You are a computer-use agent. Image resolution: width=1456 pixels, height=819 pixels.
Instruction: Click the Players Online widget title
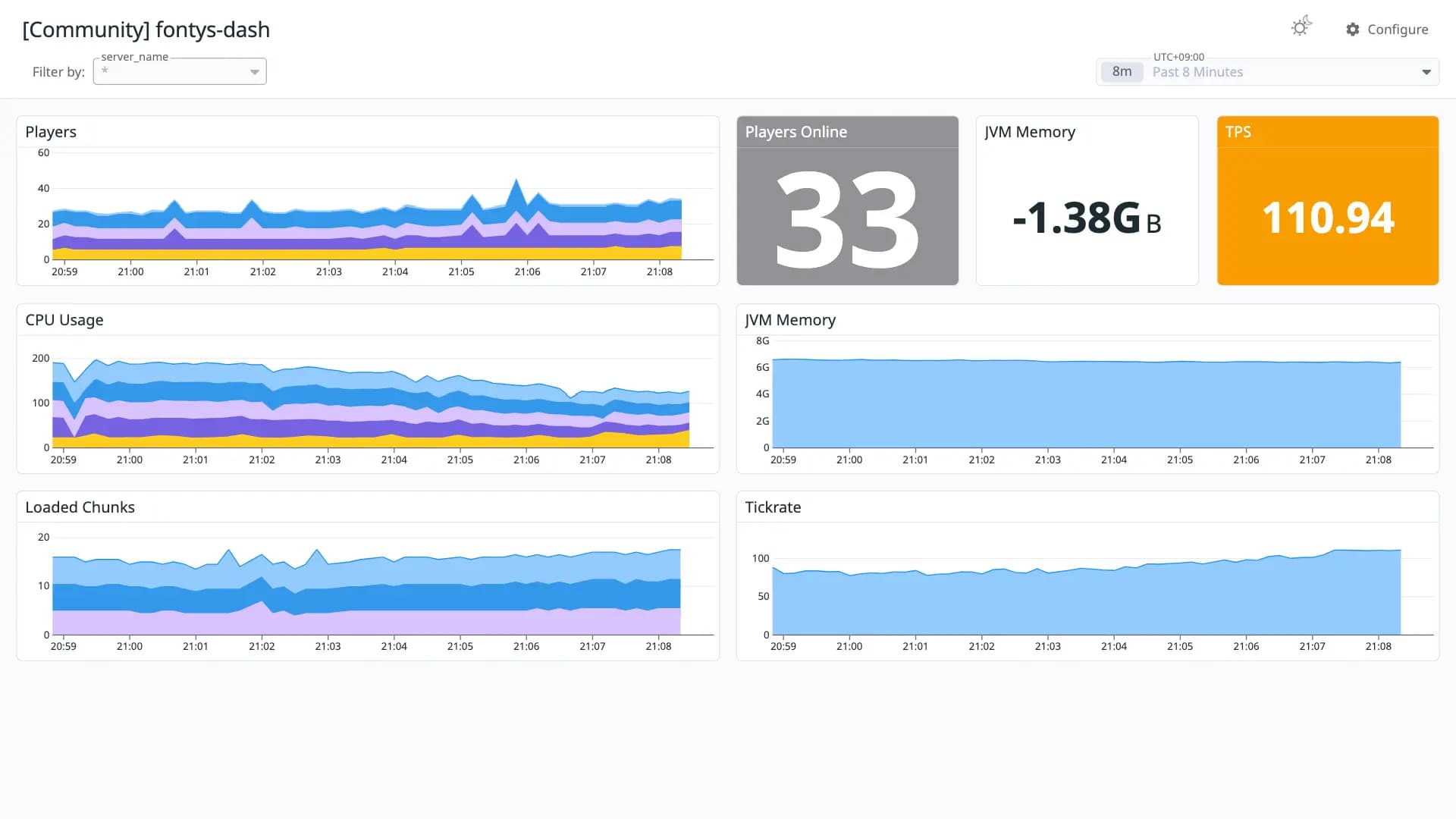click(x=795, y=132)
